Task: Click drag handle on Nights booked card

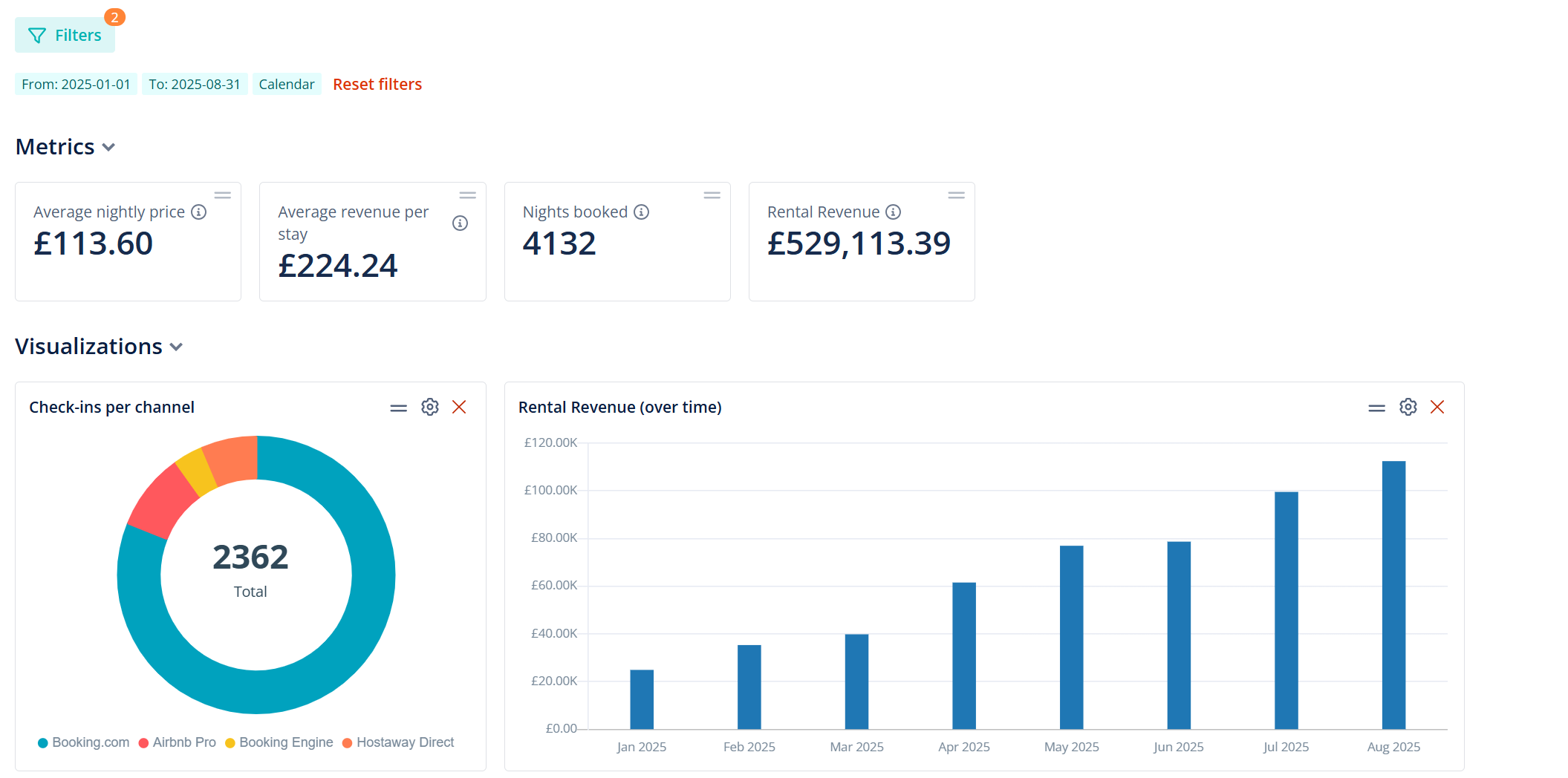Action: tap(712, 195)
